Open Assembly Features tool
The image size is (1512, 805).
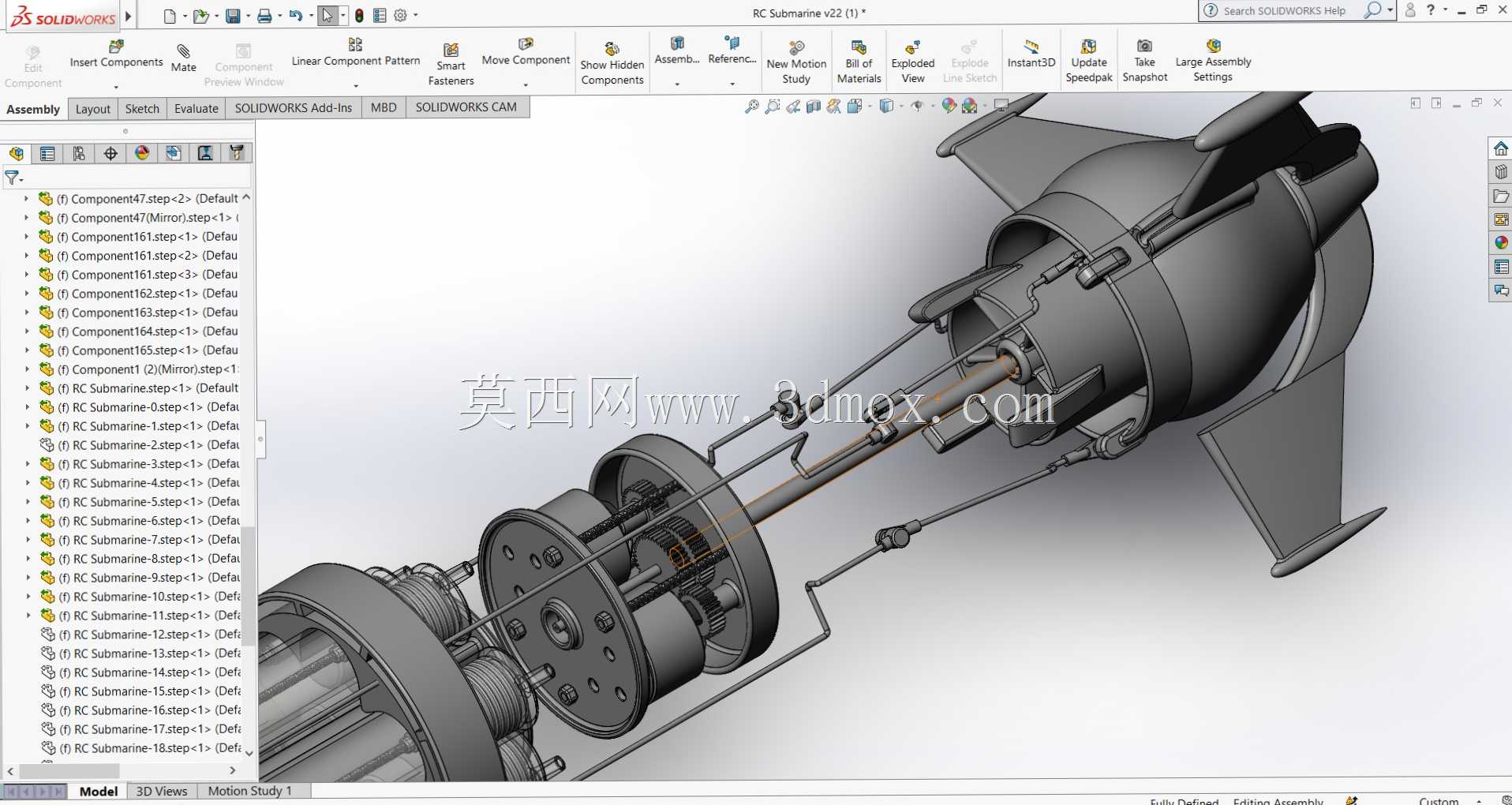click(x=677, y=51)
